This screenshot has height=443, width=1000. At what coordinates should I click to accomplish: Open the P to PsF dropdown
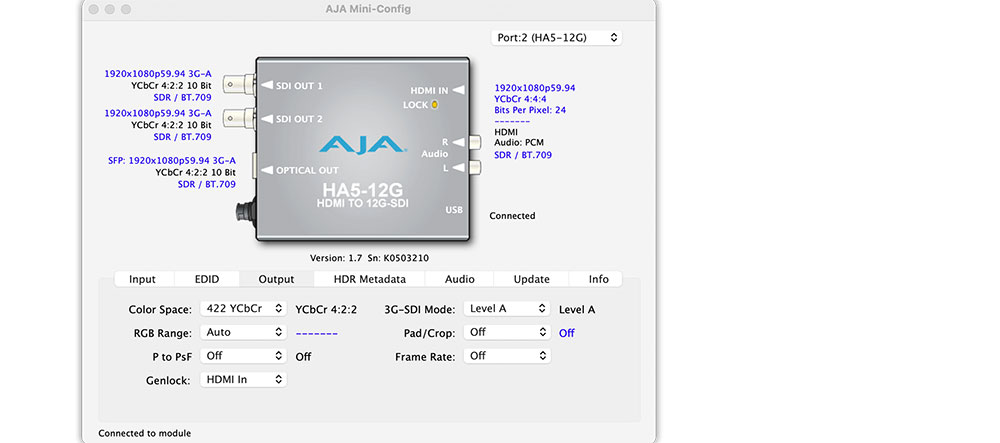[x=243, y=356]
